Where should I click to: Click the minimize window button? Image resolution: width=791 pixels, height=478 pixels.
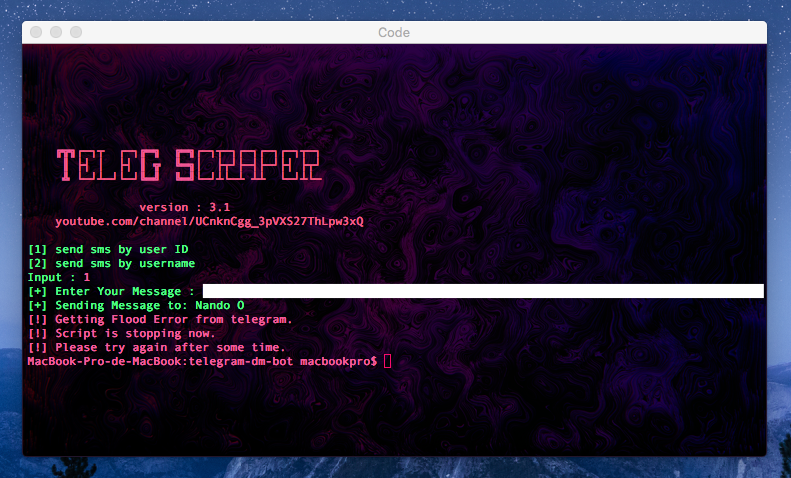tap(56, 32)
